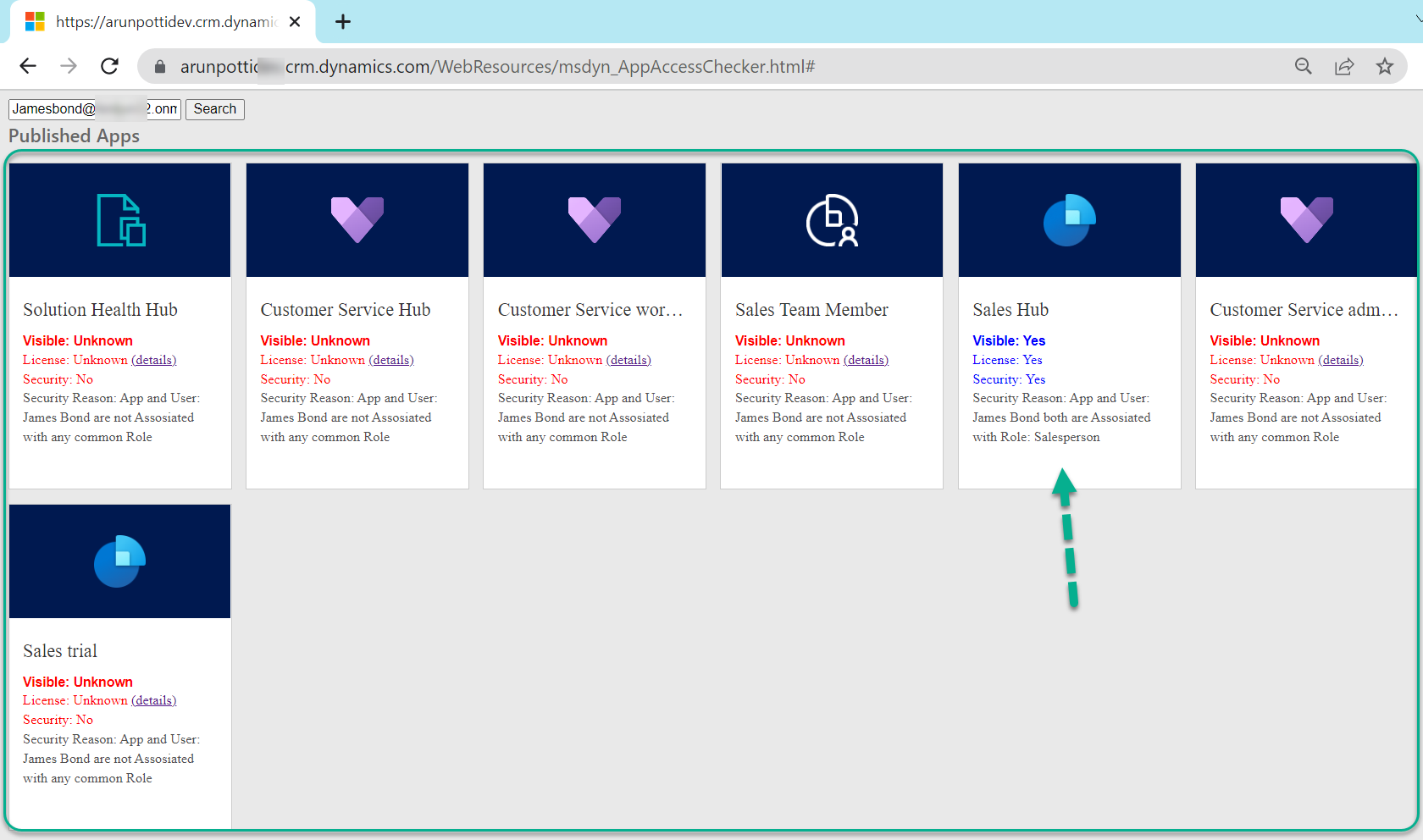Click the Sales Hub pie-chart icon
Viewport: 1423px width, 840px height.
1069,219
